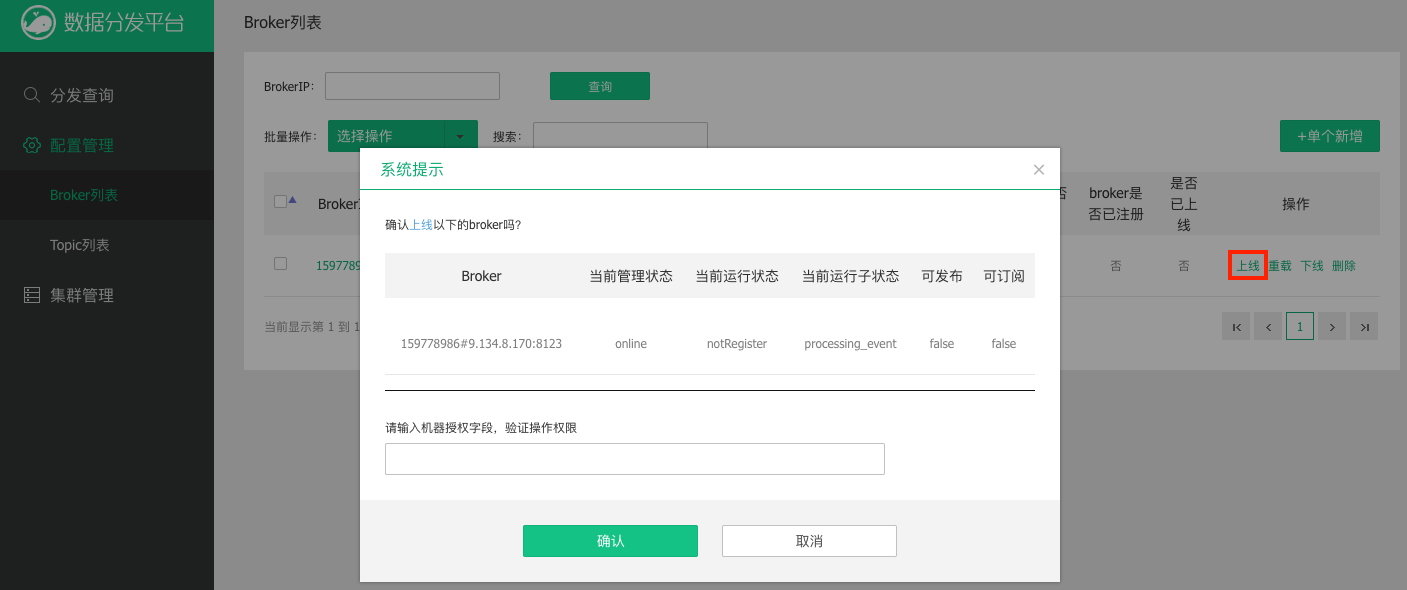Open the 选择操作 batch dropdown arrow
The height and width of the screenshot is (590, 1407).
point(460,136)
